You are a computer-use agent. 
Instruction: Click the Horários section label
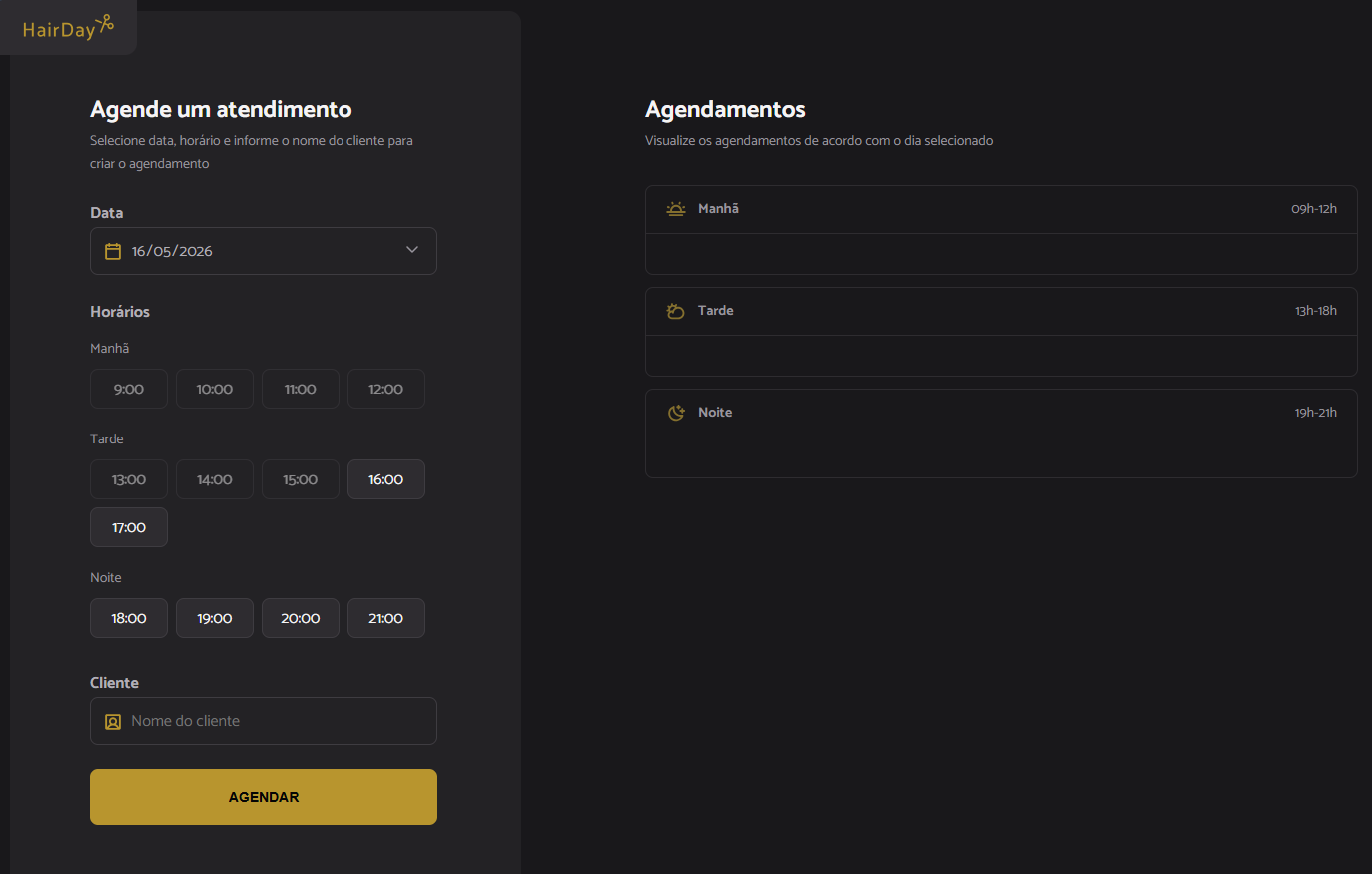click(120, 312)
